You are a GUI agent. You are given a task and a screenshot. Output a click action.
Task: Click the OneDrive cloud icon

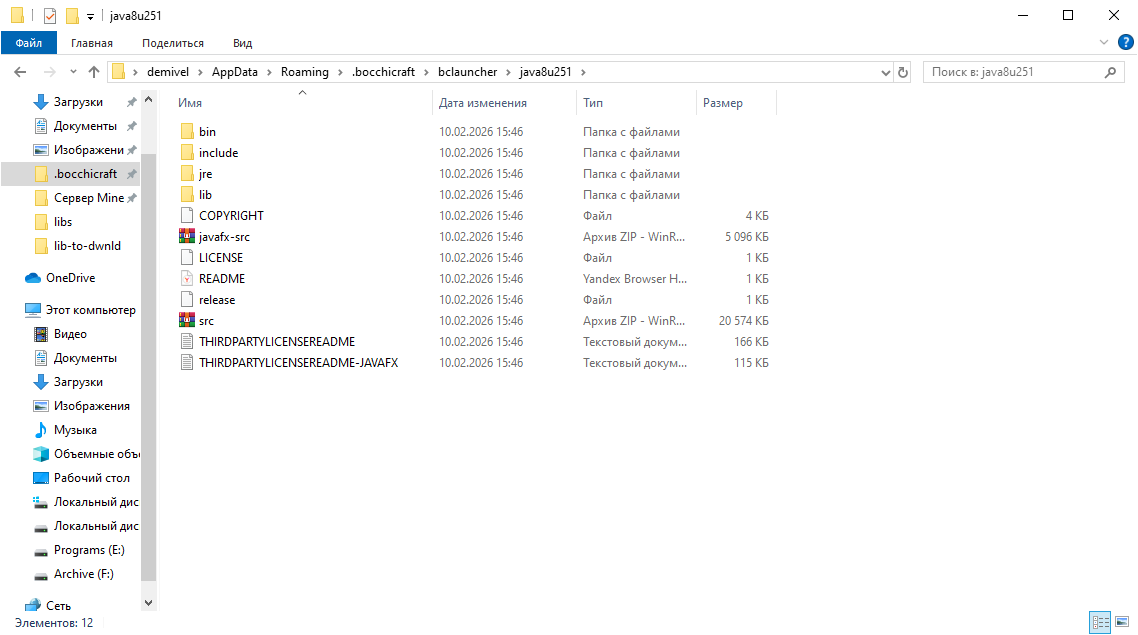pyautogui.click(x=33, y=278)
